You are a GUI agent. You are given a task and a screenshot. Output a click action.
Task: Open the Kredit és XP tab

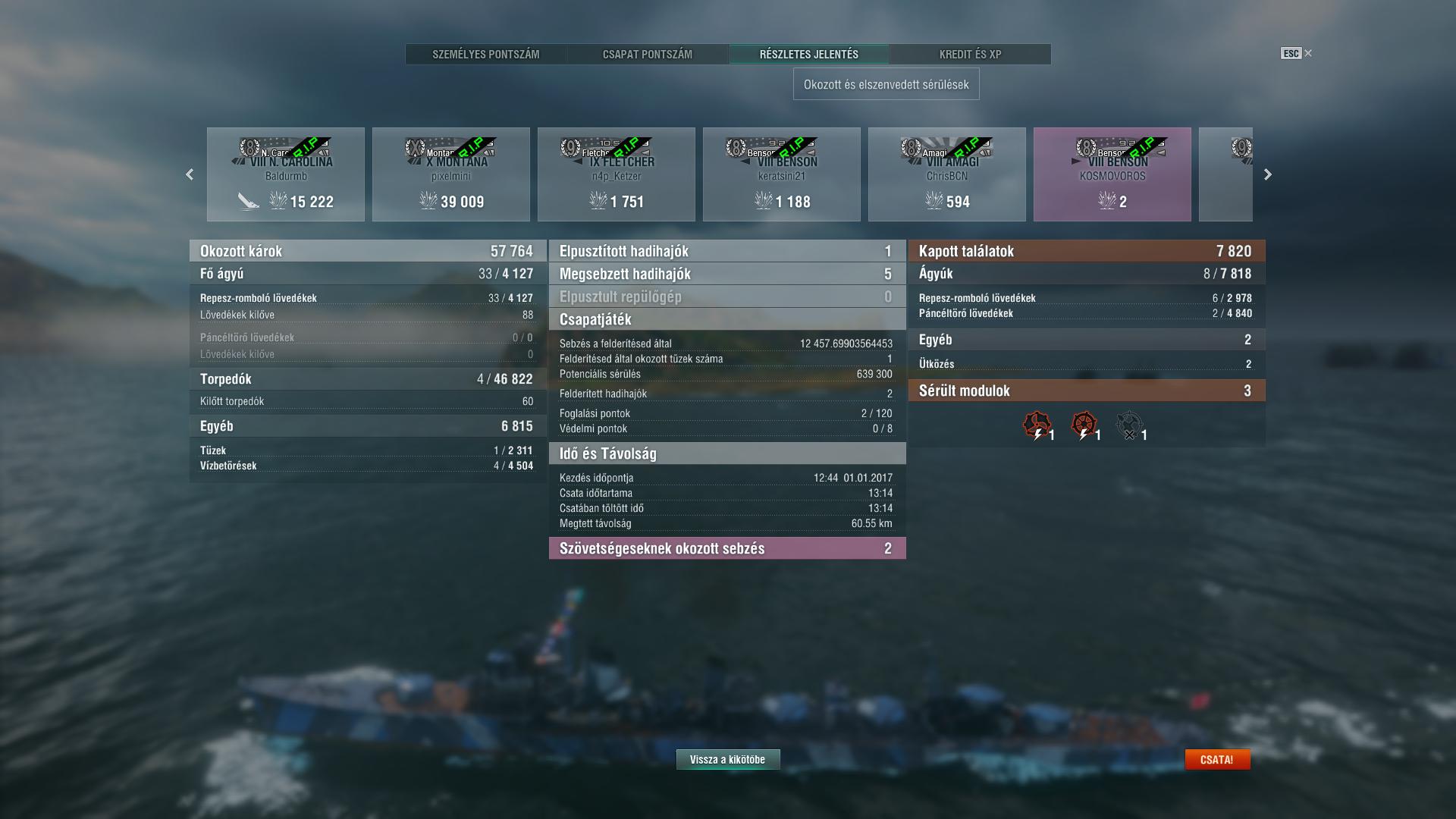[x=970, y=54]
